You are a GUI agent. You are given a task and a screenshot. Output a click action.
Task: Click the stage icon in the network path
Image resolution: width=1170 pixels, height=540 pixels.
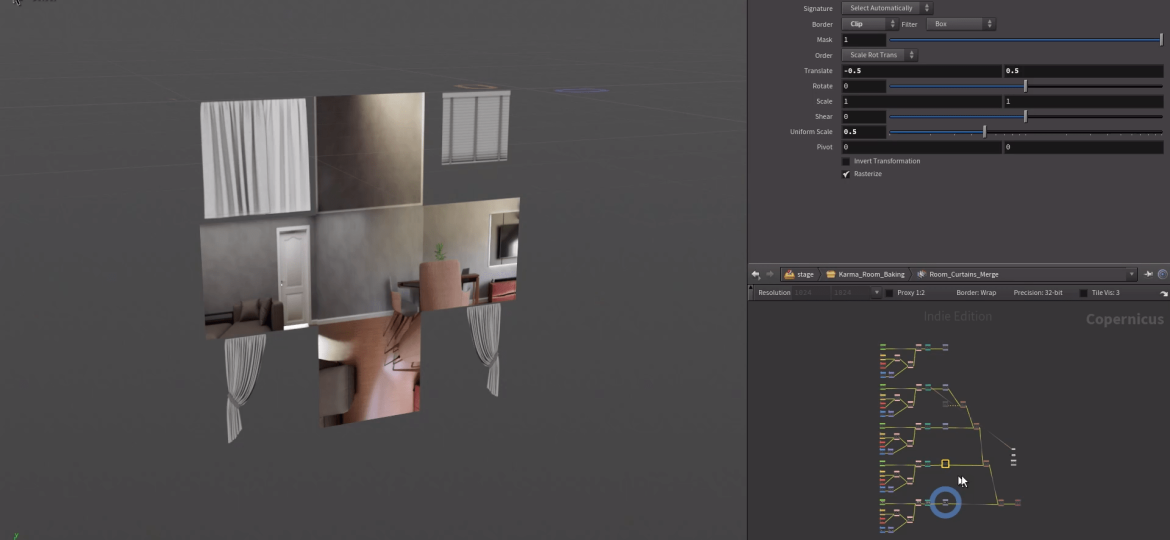[x=790, y=274]
